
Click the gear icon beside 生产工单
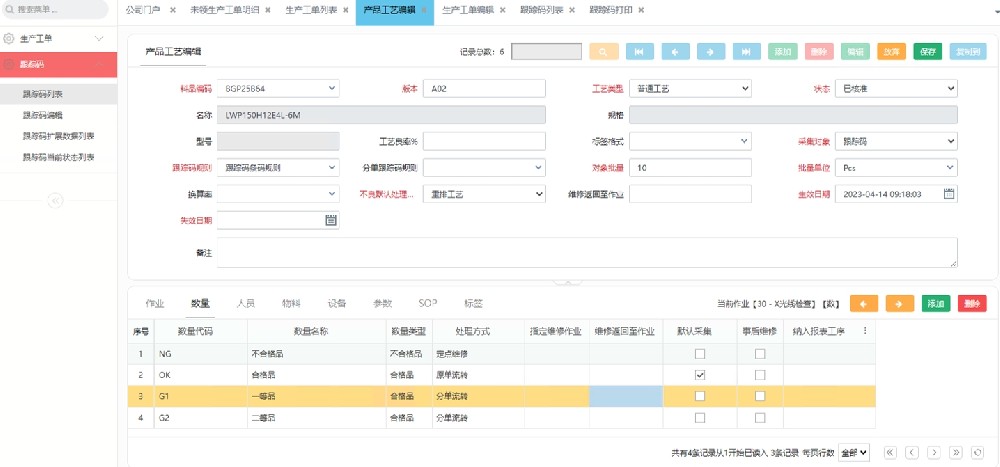pyautogui.click(x=9, y=38)
